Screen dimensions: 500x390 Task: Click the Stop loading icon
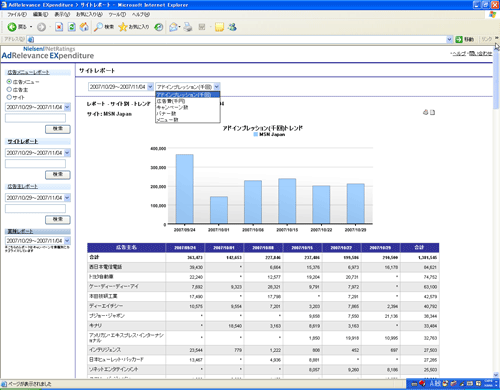point(59,27)
